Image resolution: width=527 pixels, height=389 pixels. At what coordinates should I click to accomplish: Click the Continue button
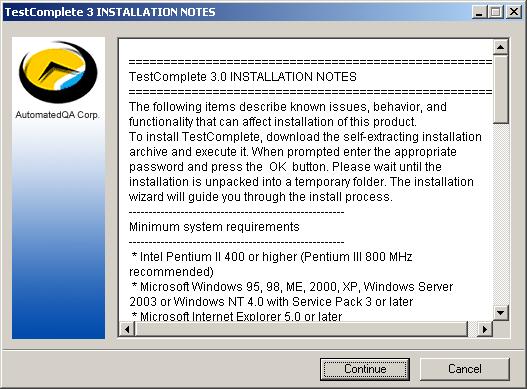[x=365, y=369]
